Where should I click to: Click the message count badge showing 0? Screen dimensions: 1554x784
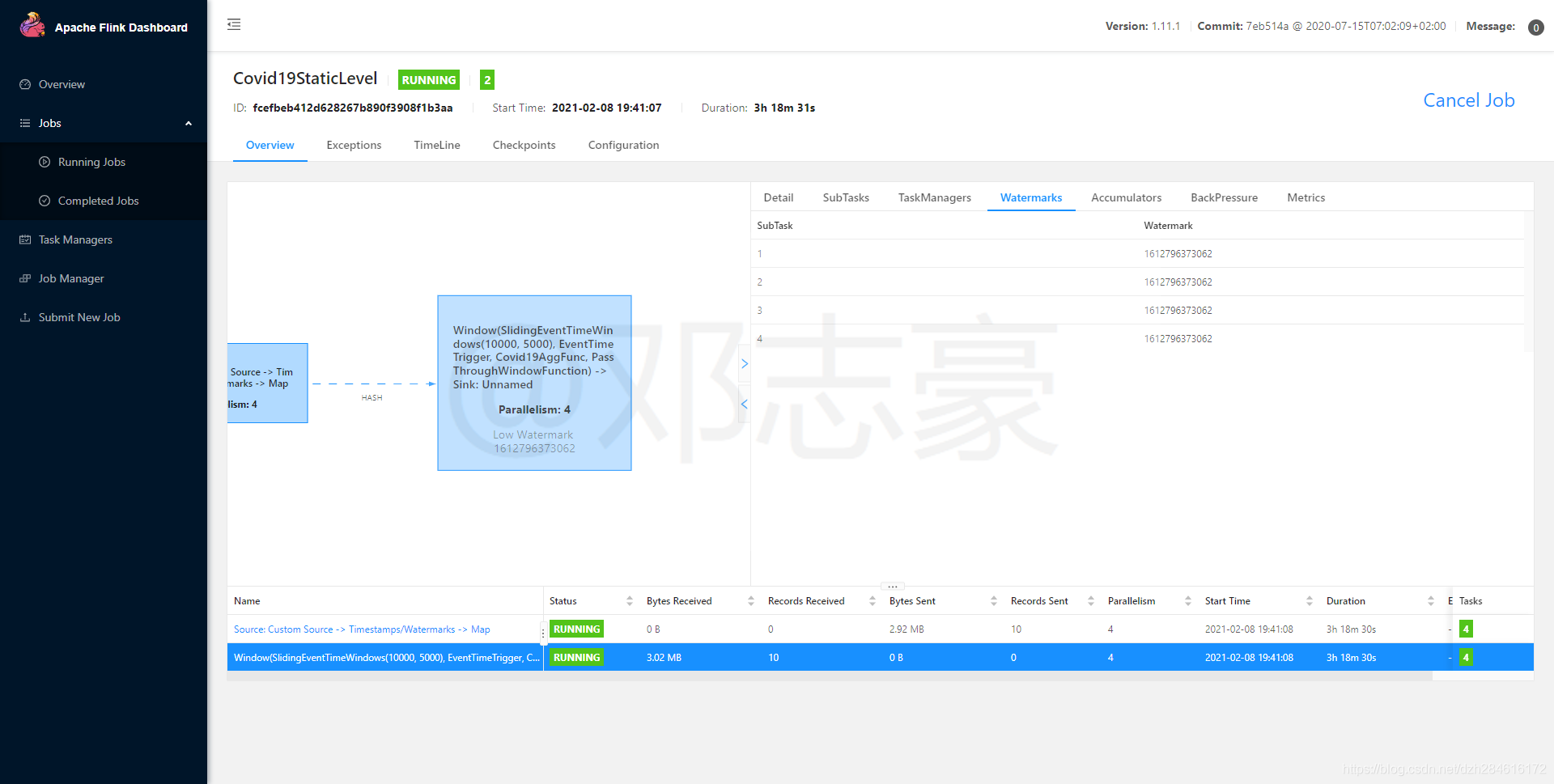1535,28
